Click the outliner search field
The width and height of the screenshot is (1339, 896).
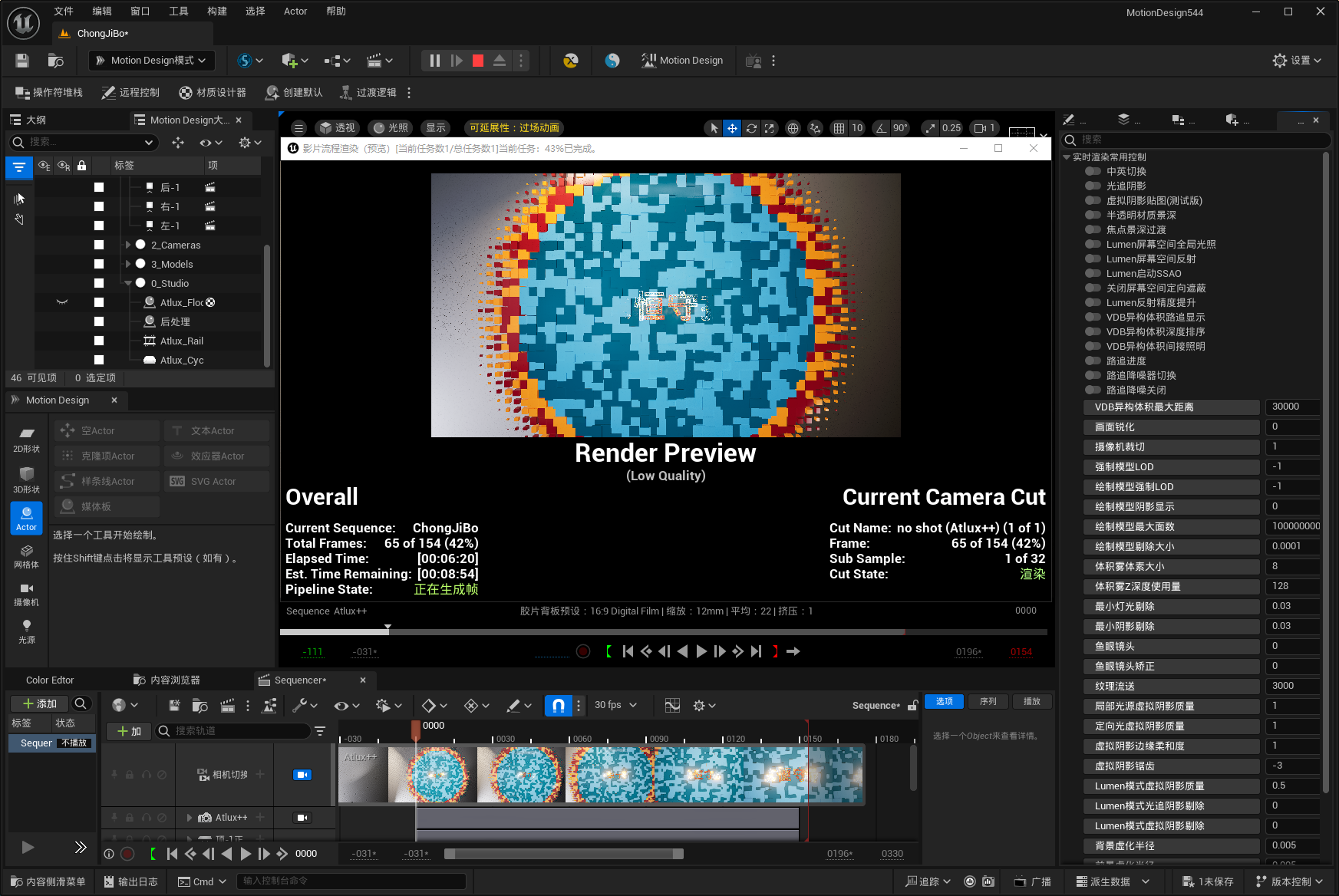83,143
